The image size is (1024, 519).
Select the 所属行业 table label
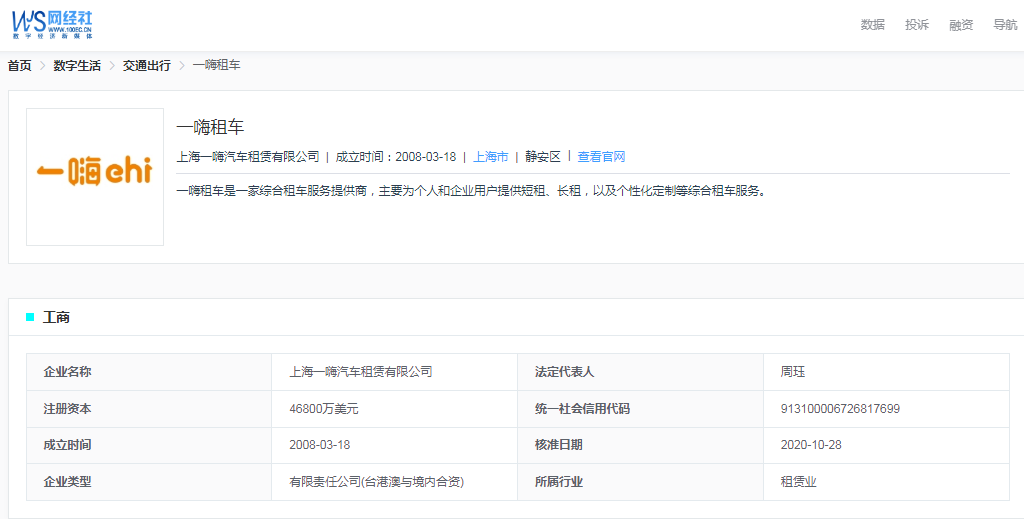[x=558, y=482]
